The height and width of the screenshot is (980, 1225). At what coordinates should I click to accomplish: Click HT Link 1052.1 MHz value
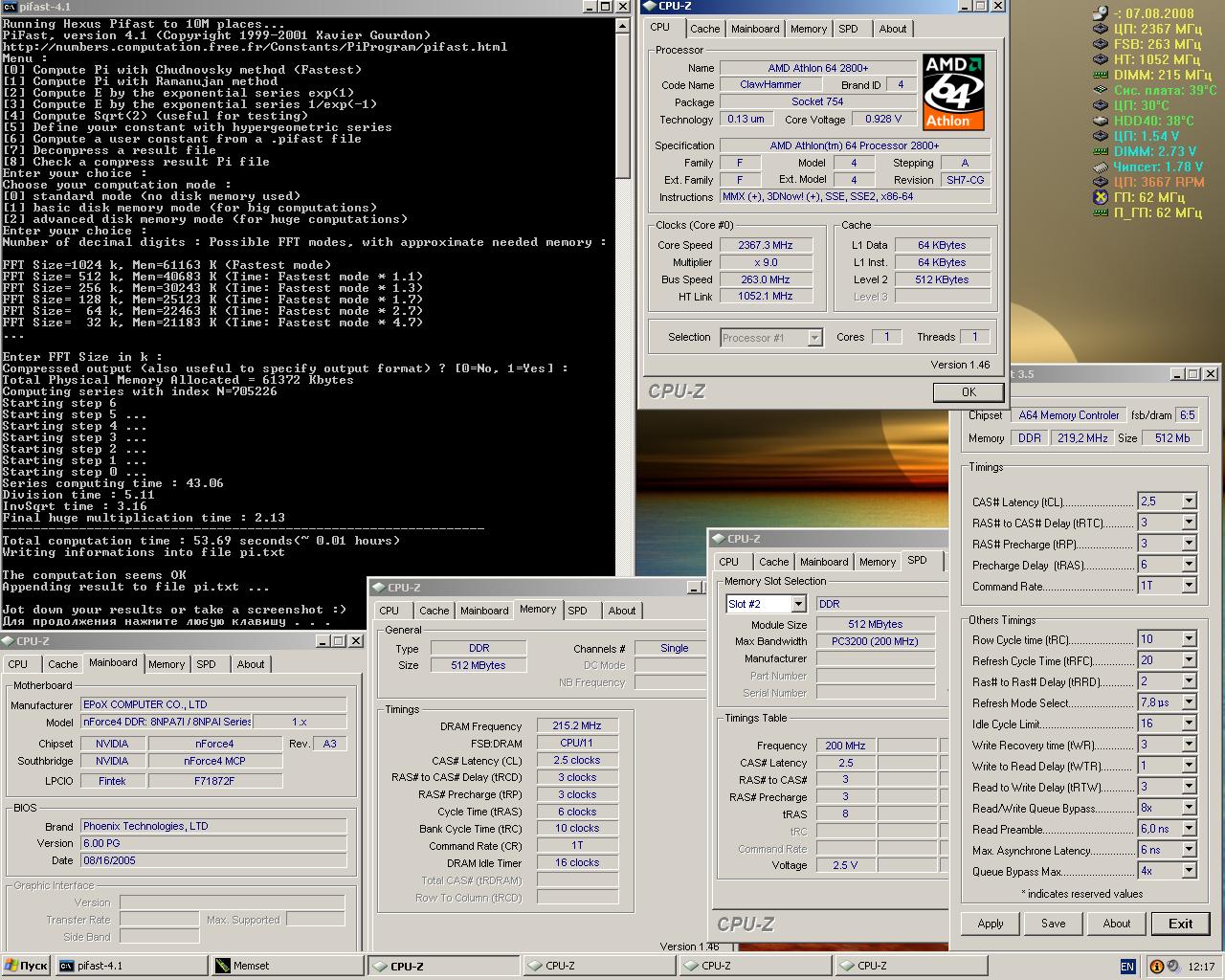click(x=766, y=297)
